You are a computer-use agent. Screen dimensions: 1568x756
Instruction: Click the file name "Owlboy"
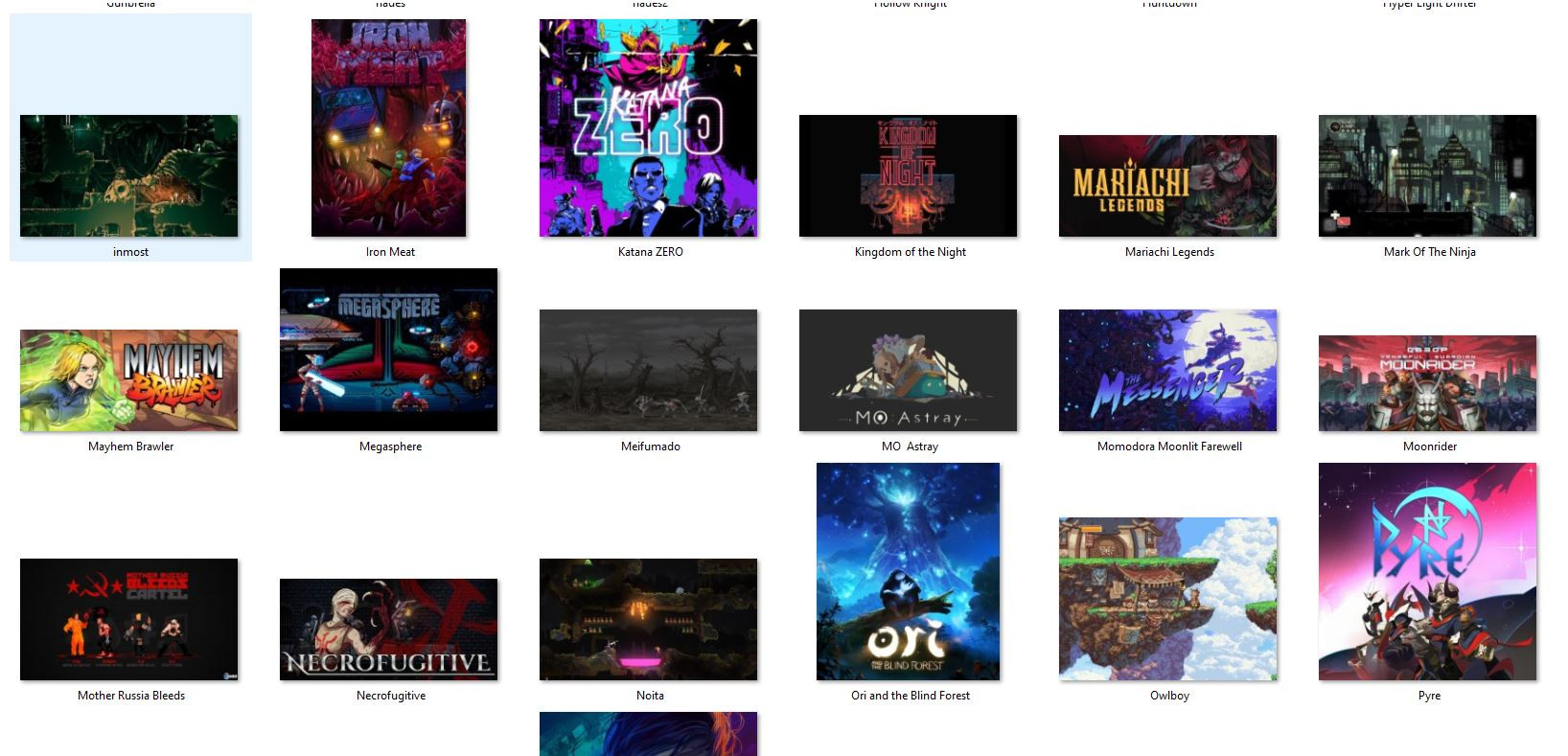click(x=1169, y=696)
